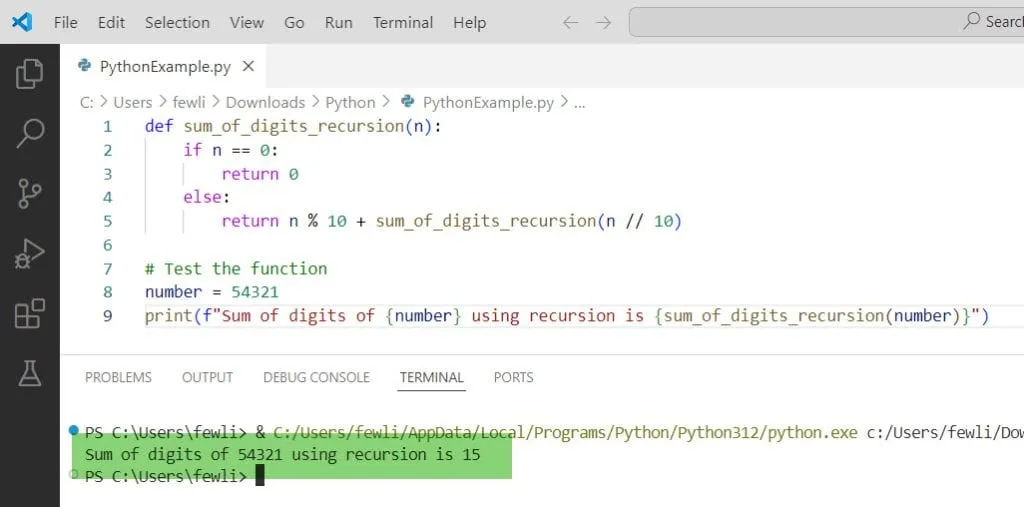Open the Run and Debug view
1024x507 pixels.
tap(30, 253)
